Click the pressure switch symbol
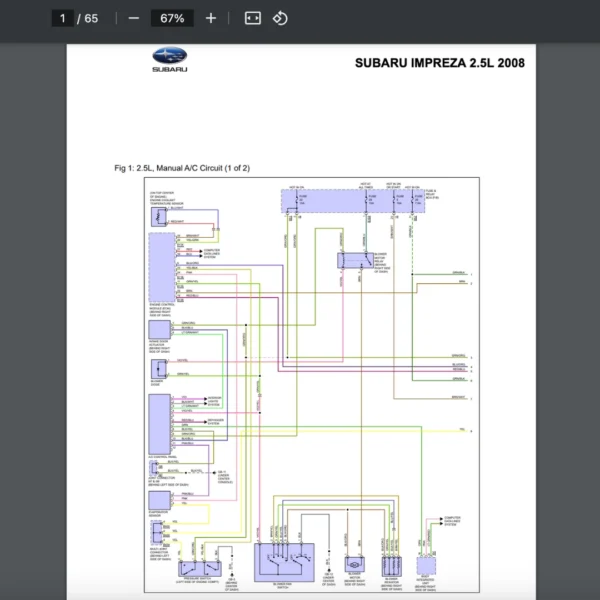This screenshot has width=600, height=600. pos(200,569)
